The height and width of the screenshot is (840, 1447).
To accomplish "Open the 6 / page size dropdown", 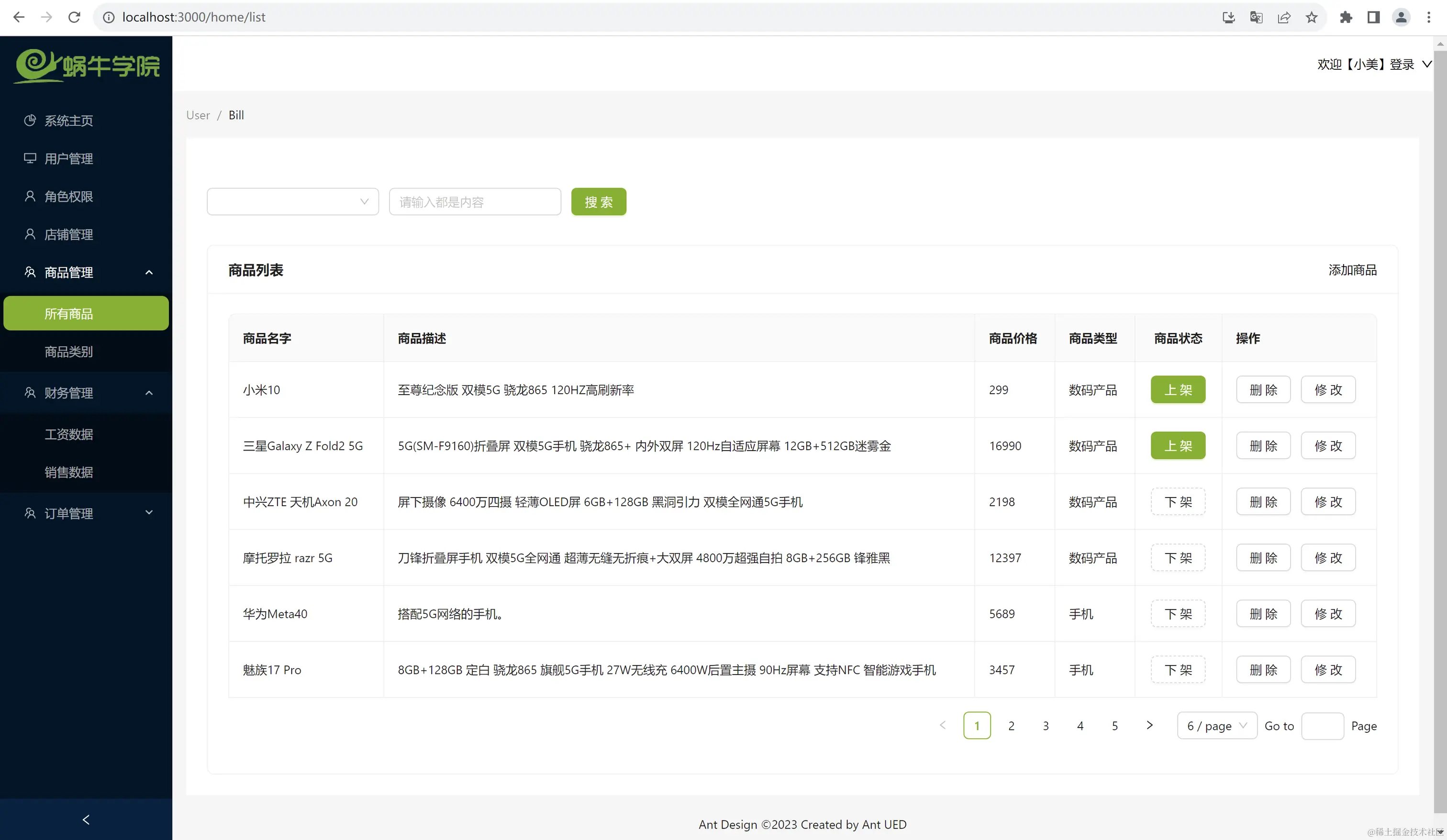I will [x=1216, y=726].
